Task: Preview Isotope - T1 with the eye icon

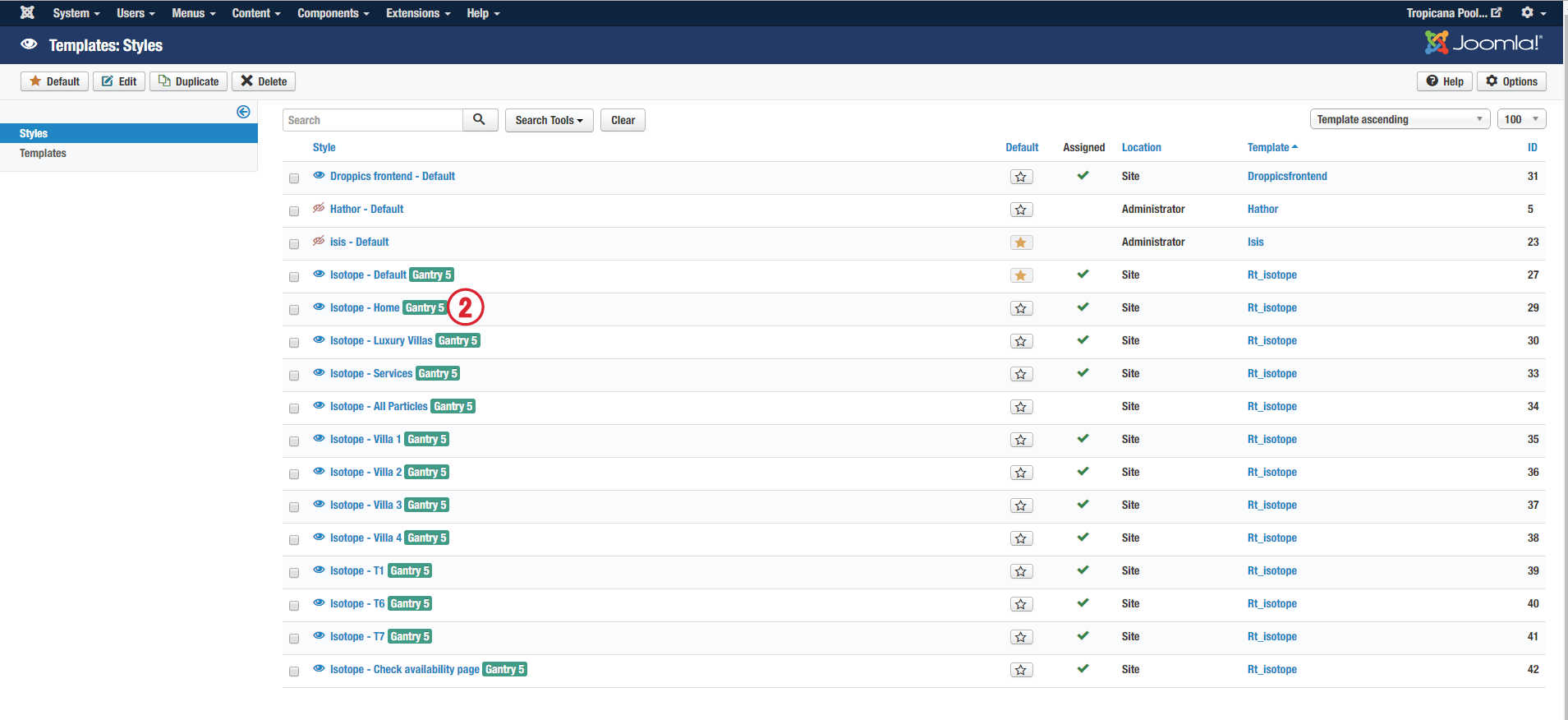Action: [319, 570]
